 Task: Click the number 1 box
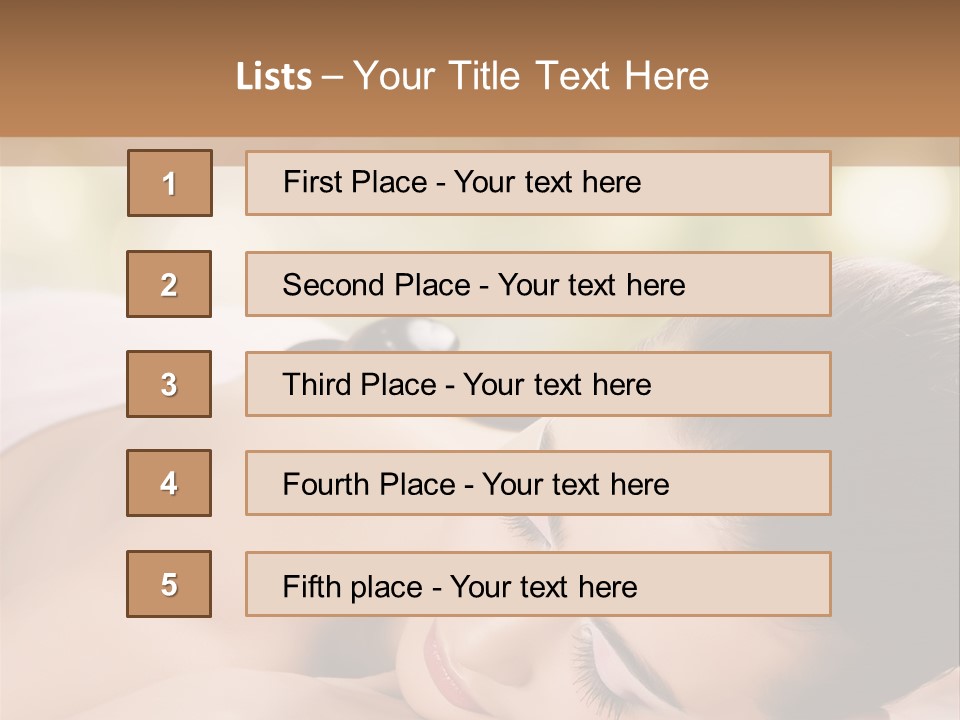click(x=170, y=183)
